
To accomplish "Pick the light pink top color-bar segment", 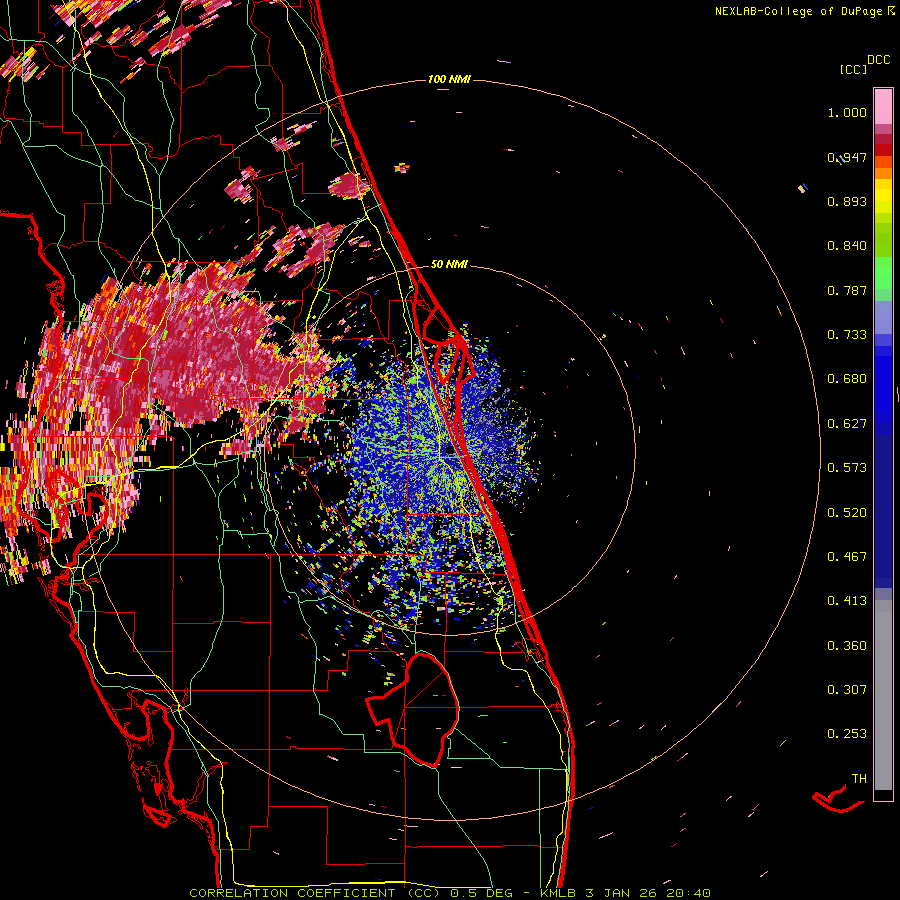I will 883,107.
